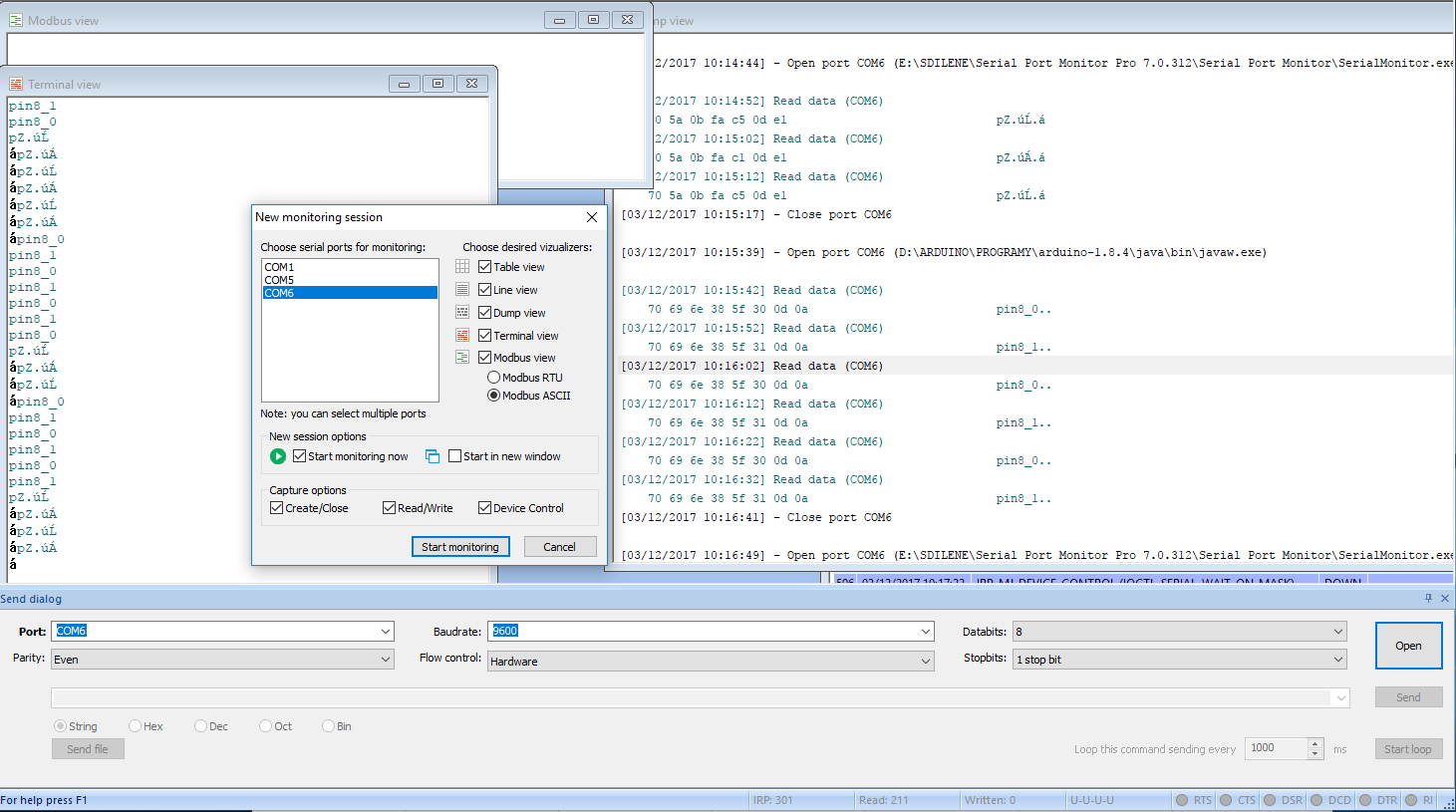Expand the Baudrate combo box
Screen dimensions: 1456x812
coord(926,632)
